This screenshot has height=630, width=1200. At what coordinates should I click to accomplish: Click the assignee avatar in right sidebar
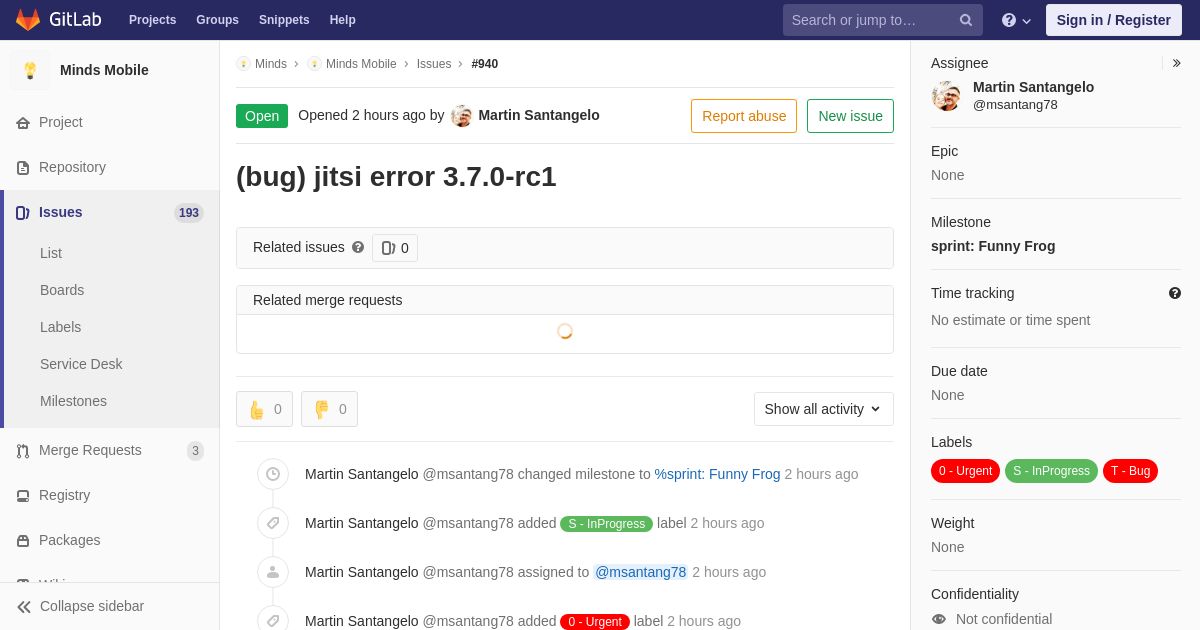click(x=946, y=96)
